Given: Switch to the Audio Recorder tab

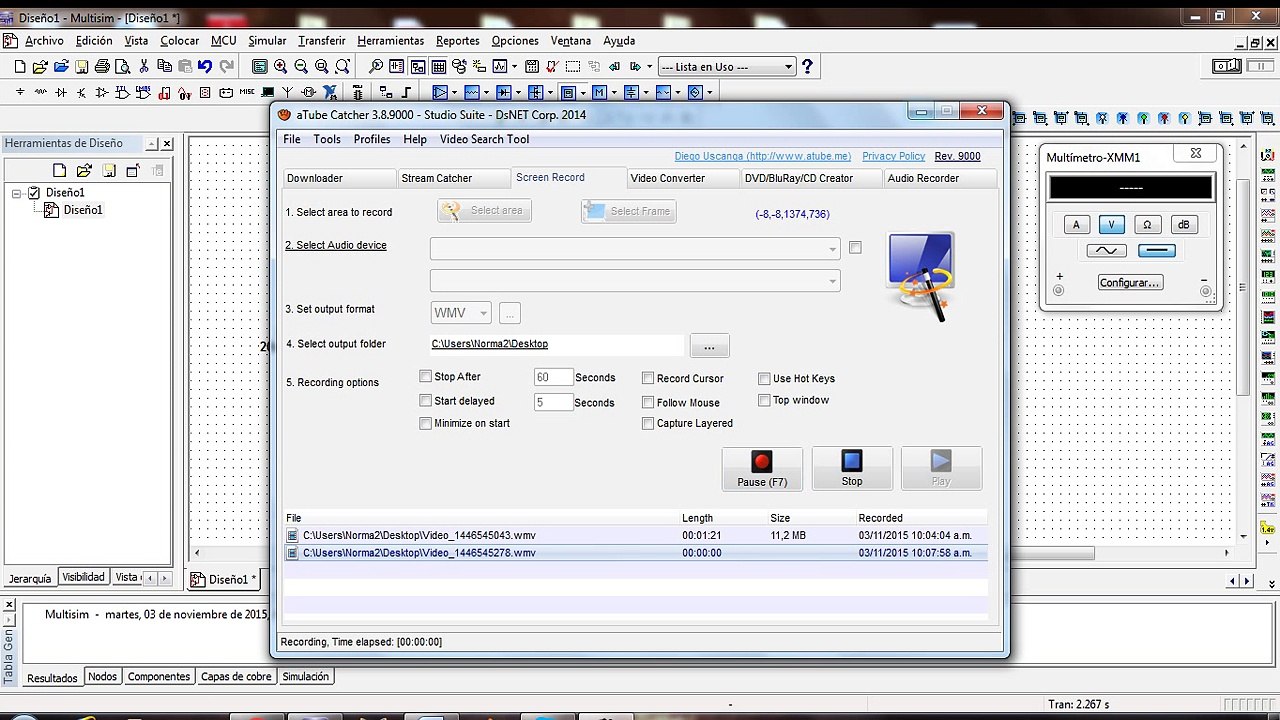Looking at the screenshot, I should (x=940, y=178).
